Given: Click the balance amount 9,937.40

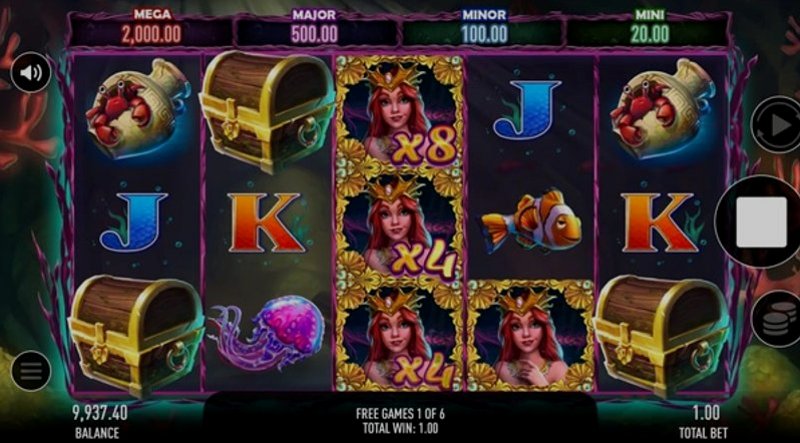Looking at the screenshot, I should tap(100, 412).
